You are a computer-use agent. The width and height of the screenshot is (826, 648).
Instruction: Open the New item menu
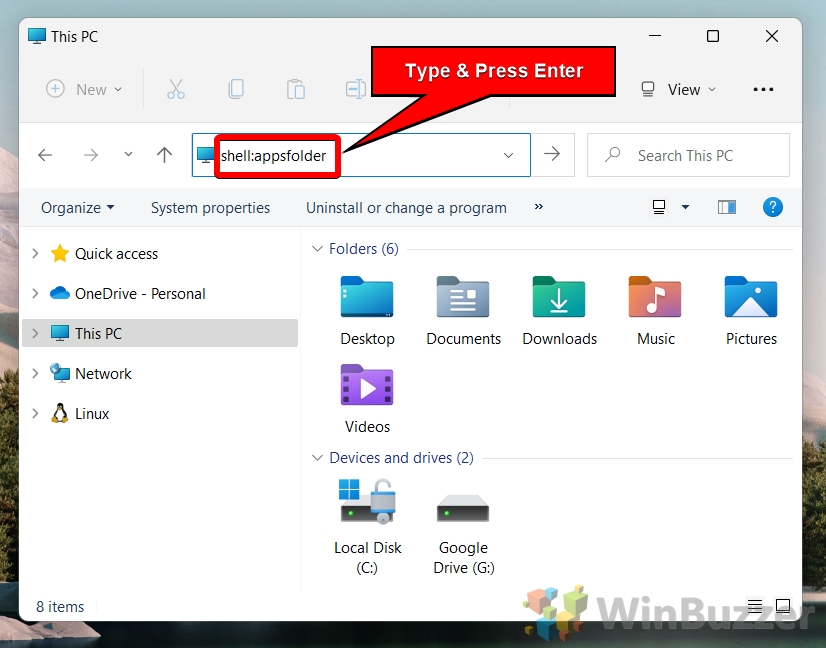84,89
